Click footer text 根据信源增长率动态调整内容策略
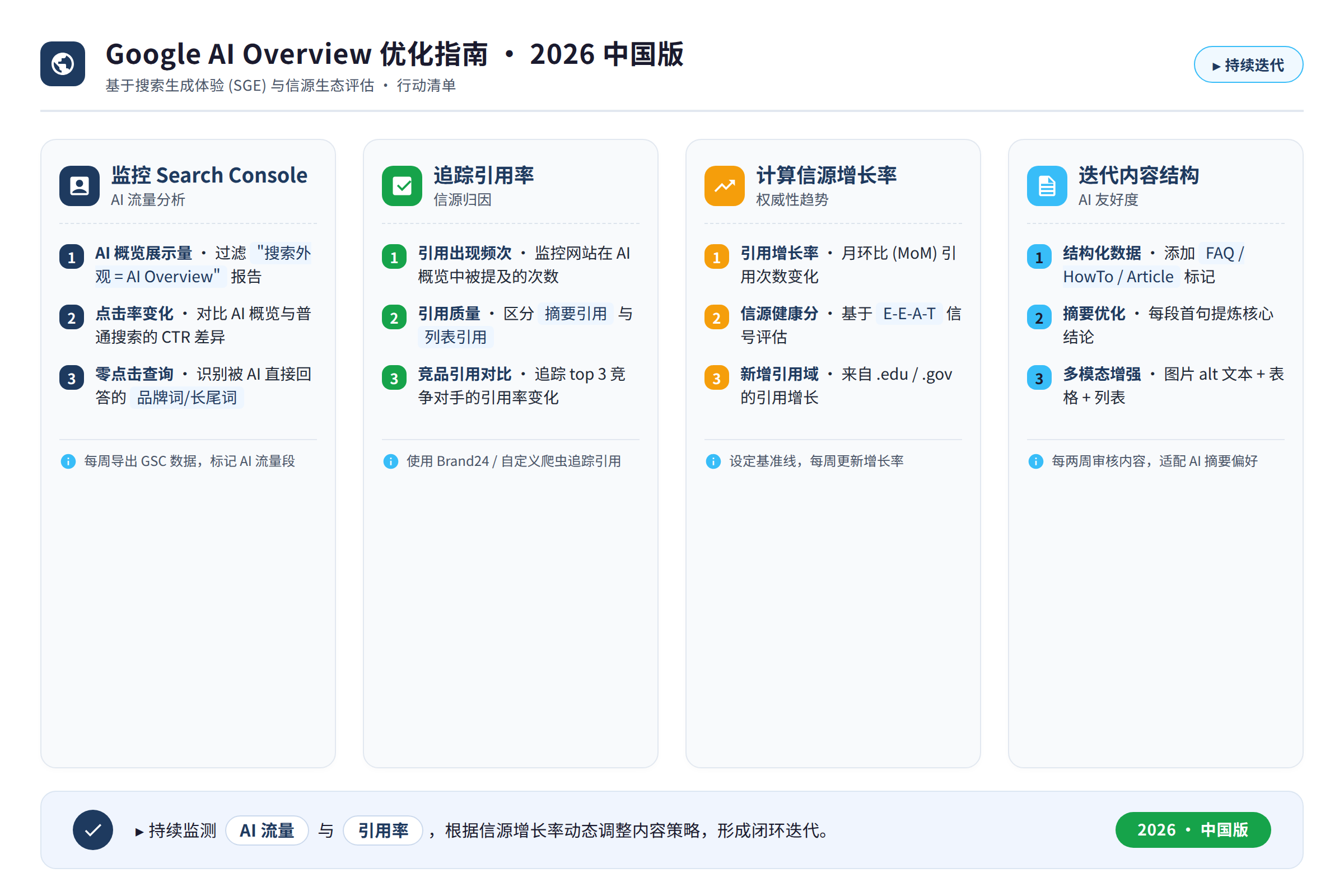 coord(573,830)
